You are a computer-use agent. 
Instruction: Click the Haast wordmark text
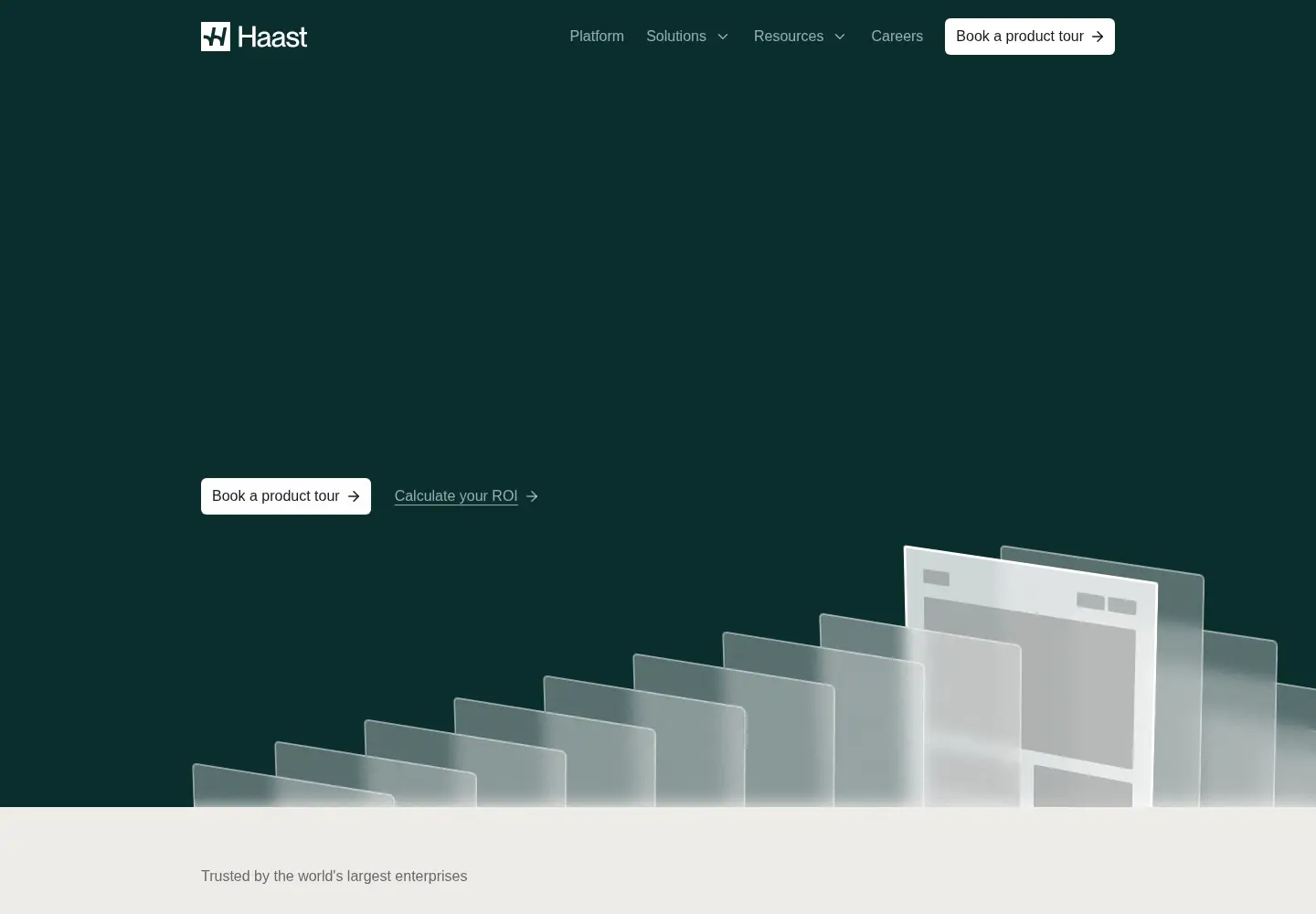[272, 37]
